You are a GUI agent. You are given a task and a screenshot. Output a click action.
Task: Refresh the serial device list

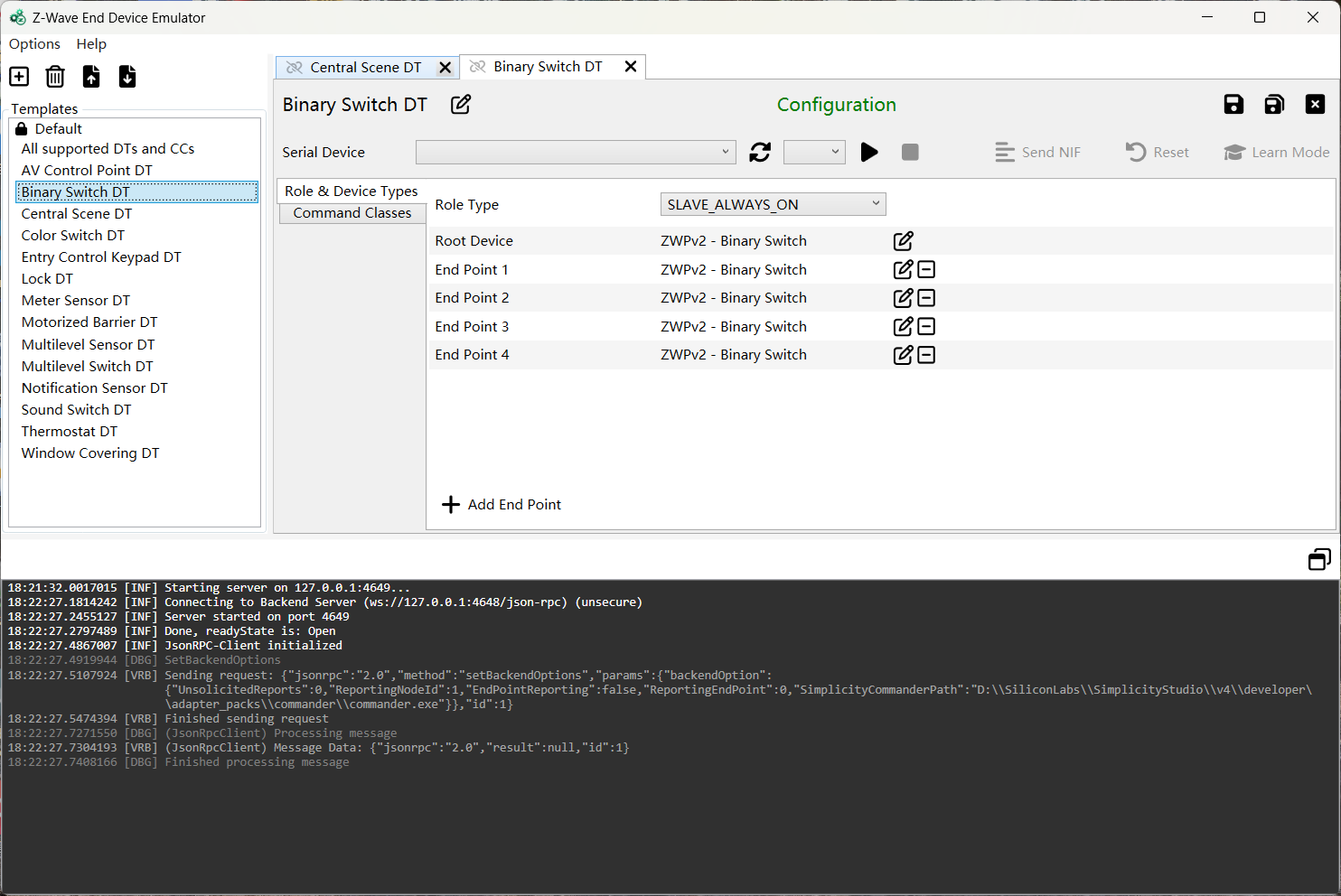[x=760, y=153]
